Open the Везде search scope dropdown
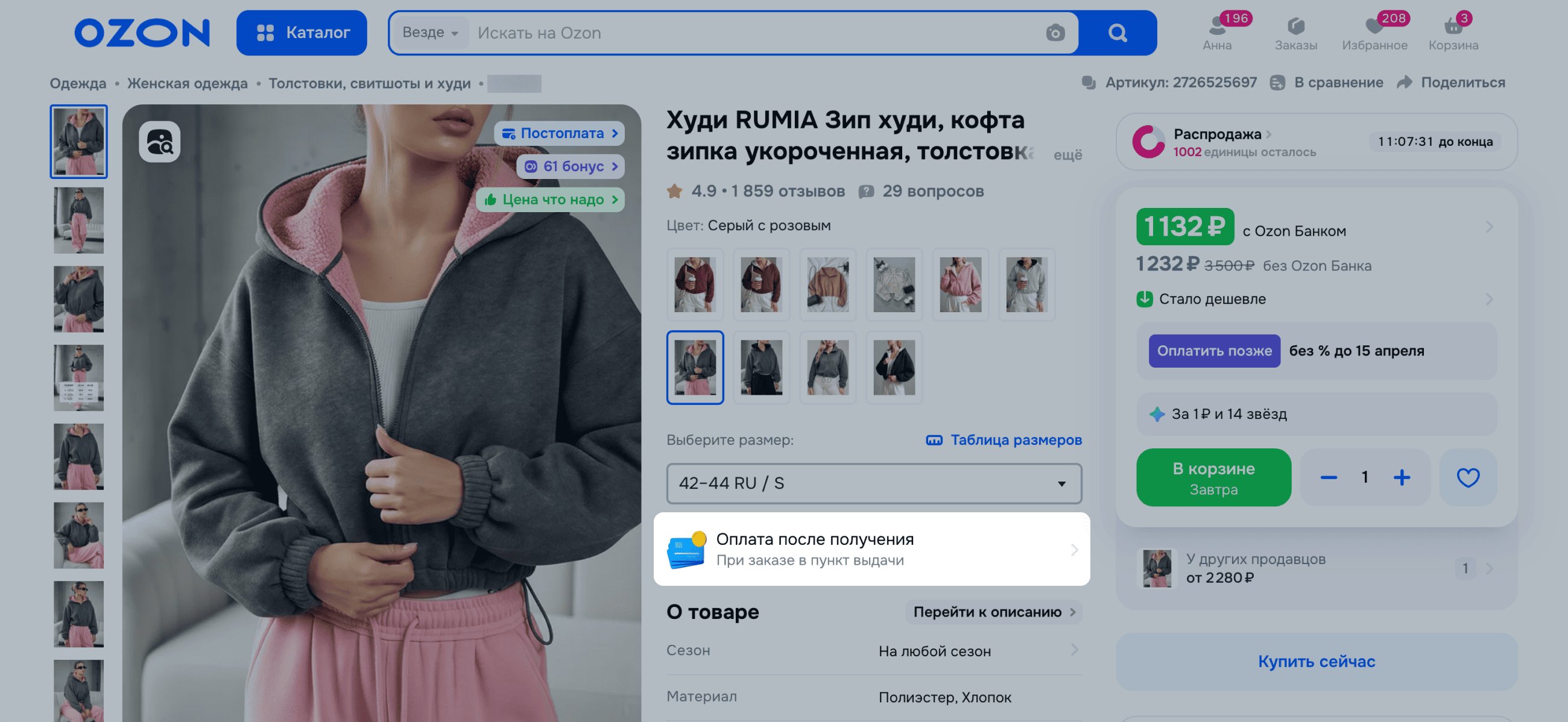This screenshot has height=722, width=1568. [430, 33]
